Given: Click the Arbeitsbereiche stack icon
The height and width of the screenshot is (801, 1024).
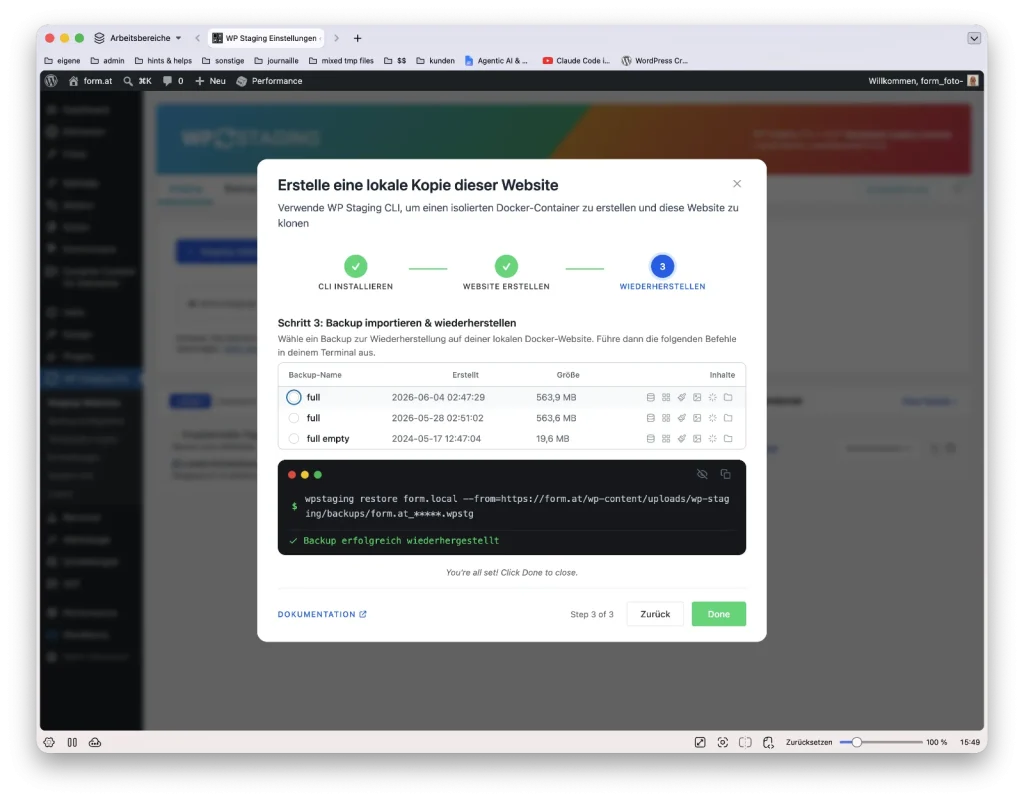Looking at the screenshot, I should coord(99,38).
